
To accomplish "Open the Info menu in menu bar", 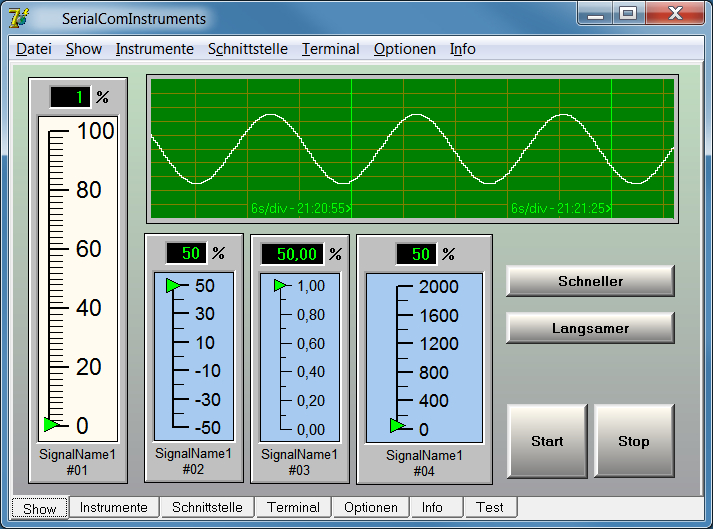I will [462, 49].
